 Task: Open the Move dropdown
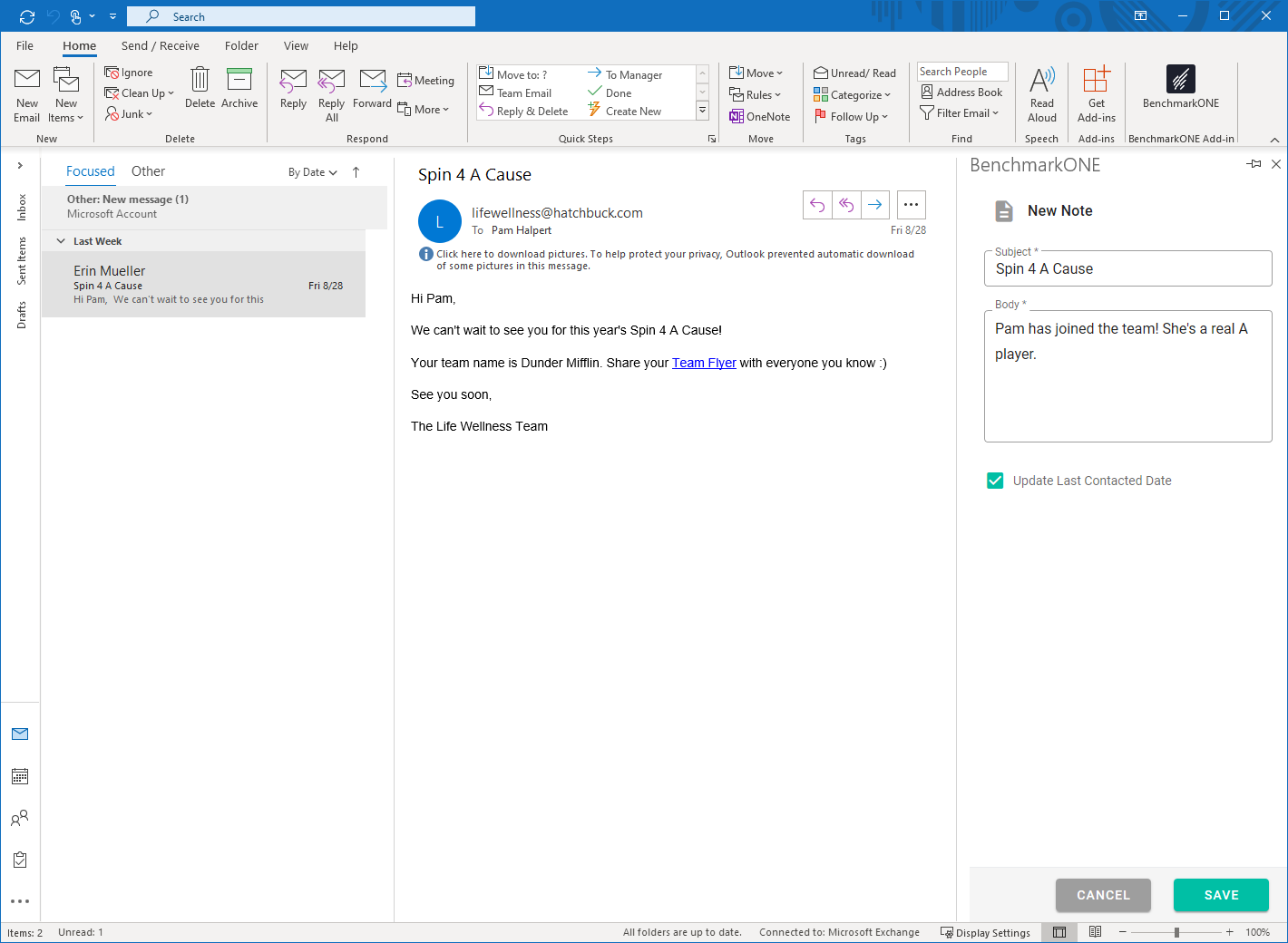756,73
